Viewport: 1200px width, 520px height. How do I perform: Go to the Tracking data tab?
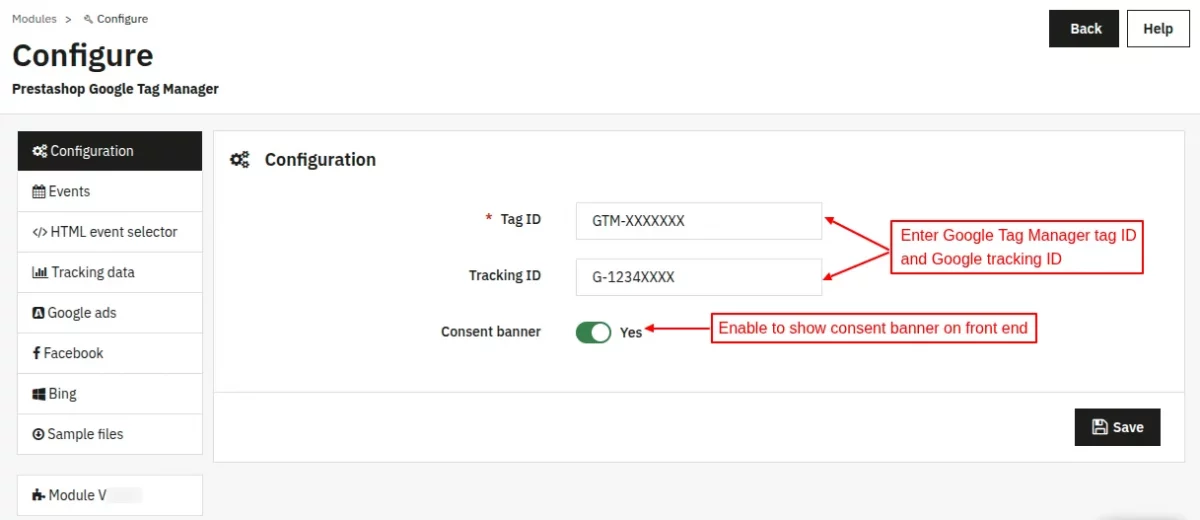click(110, 272)
